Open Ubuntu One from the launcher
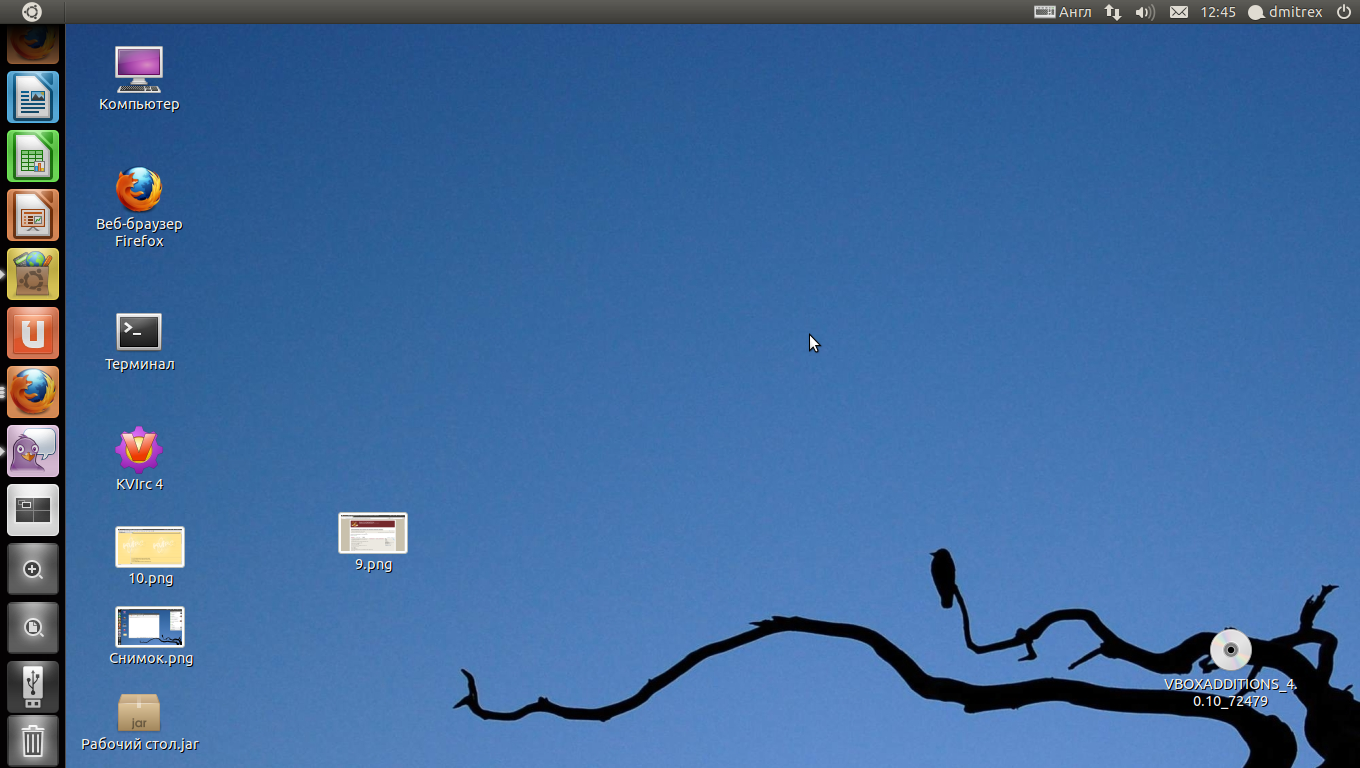Screen dimensions: 1360x768 click(x=33, y=333)
